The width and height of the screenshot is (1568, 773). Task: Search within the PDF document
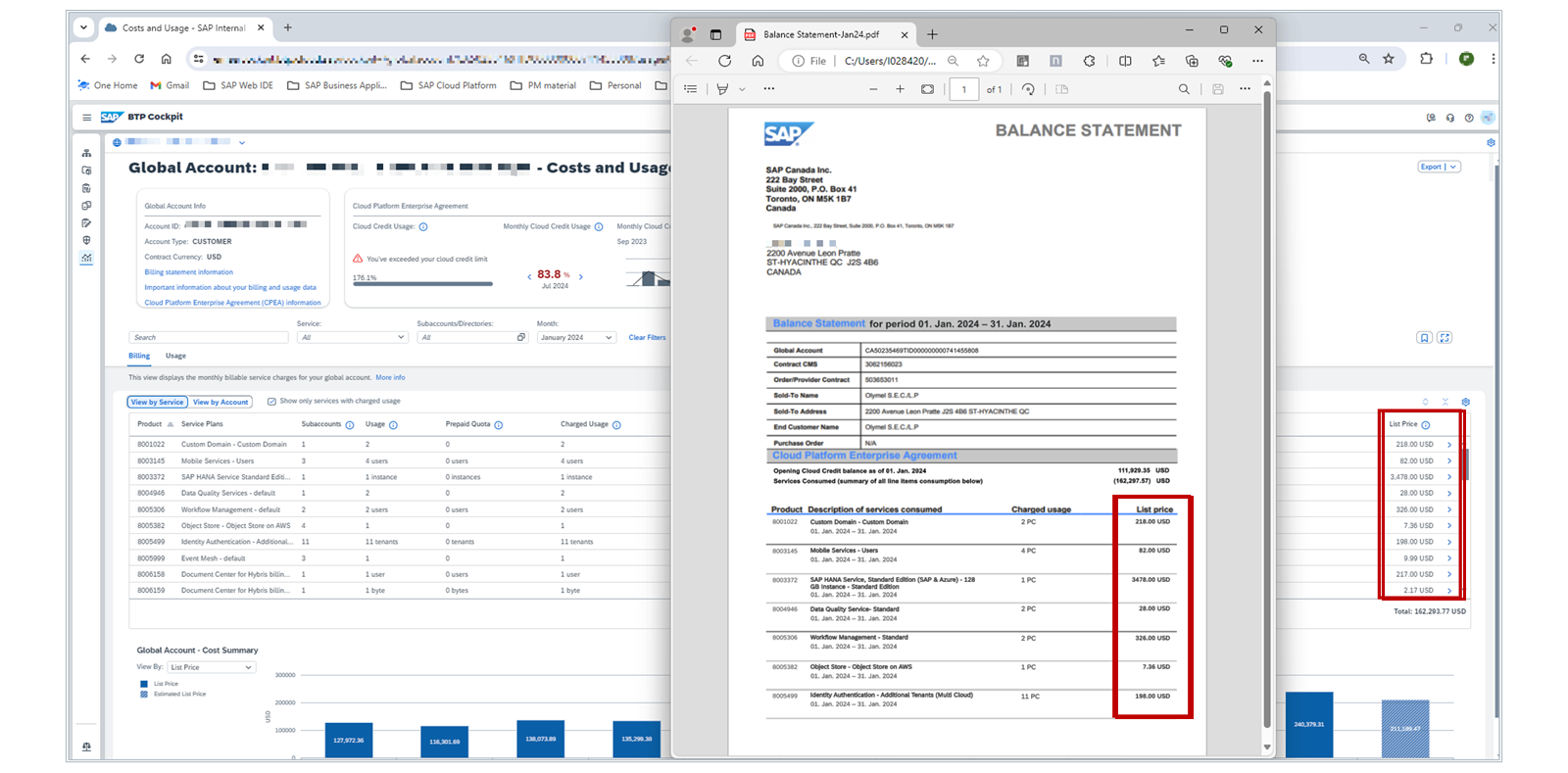[x=1184, y=89]
